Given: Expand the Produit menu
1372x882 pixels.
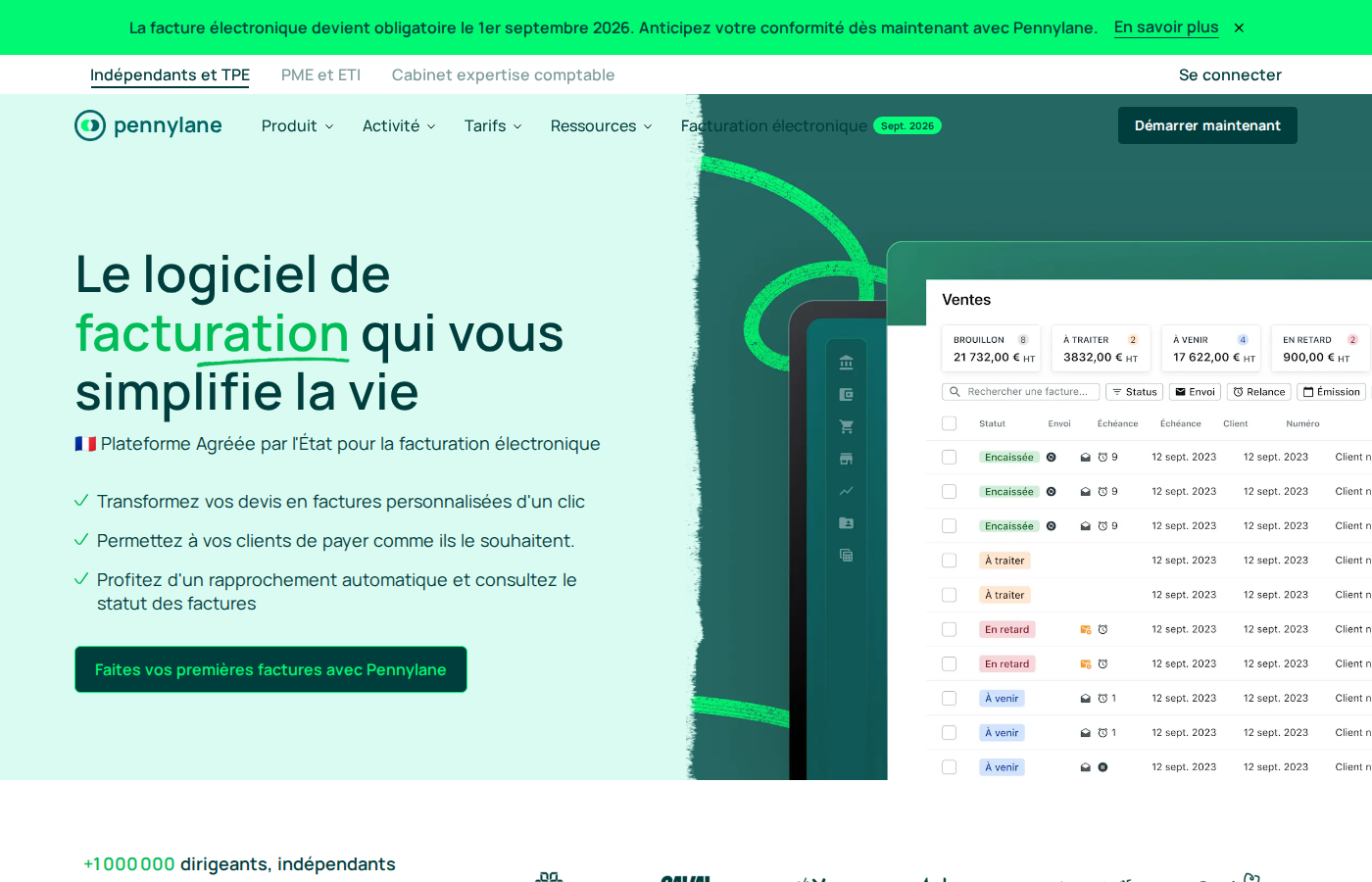Looking at the screenshot, I should click(297, 125).
